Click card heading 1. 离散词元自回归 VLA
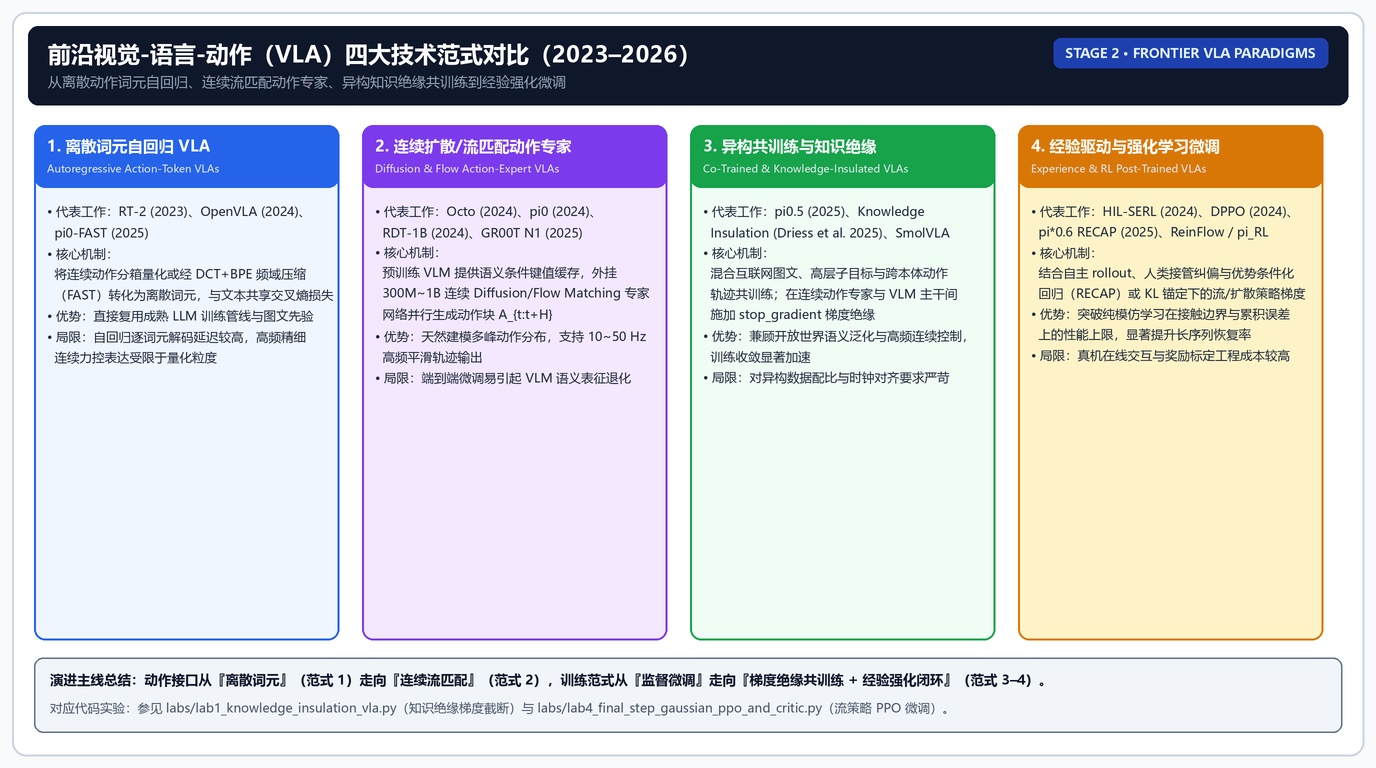Screen dimensions: 1376x768 pos(128,146)
